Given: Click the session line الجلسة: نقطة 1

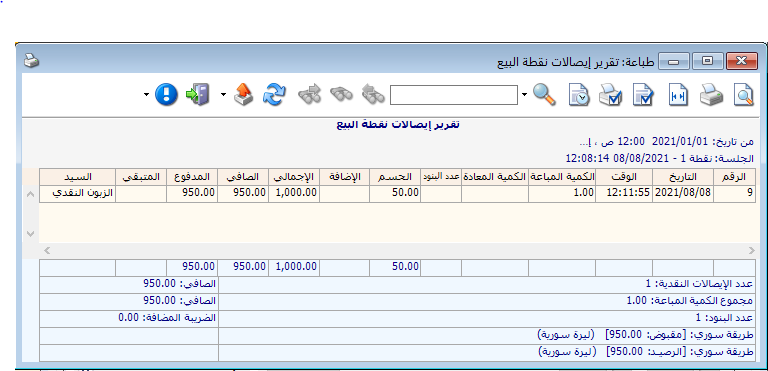Looking at the screenshot, I should [x=660, y=159].
